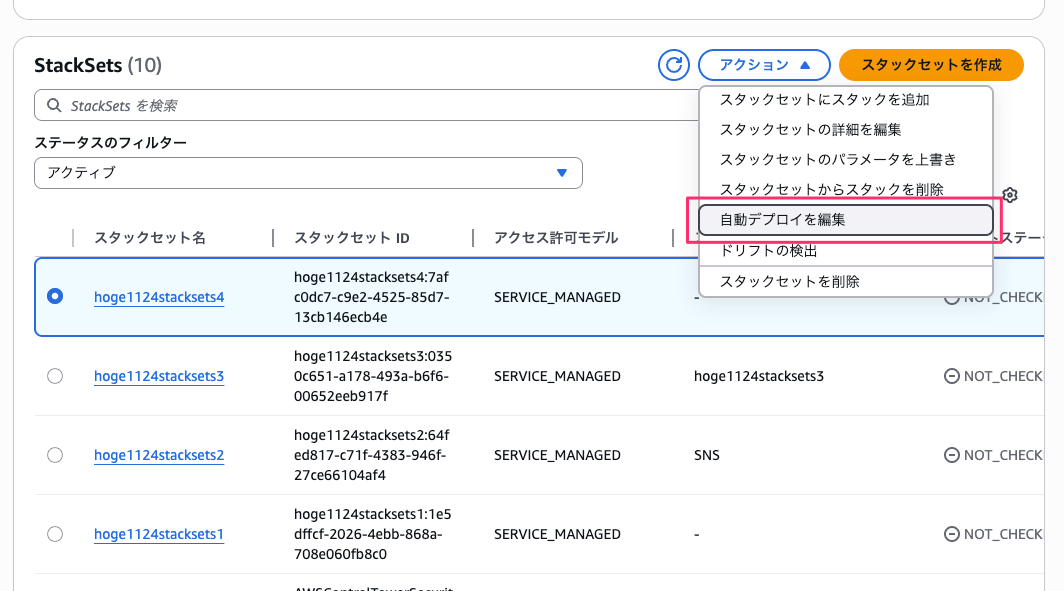Click NOT_CHECKED status icon for hoge1124stacksets2

pyautogui.click(x=951, y=455)
